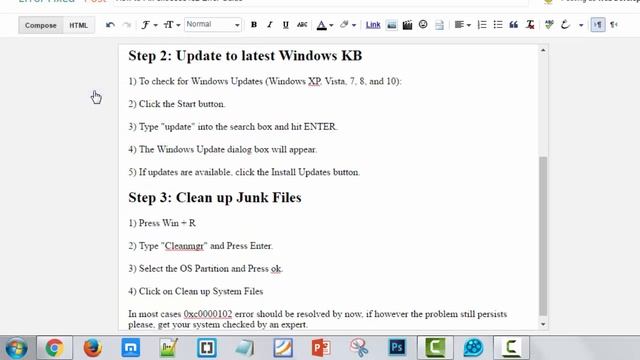Open the Camtasia Recorder white taskbar icon
The height and width of the screenshot is (360, 640).
point(511,348)
